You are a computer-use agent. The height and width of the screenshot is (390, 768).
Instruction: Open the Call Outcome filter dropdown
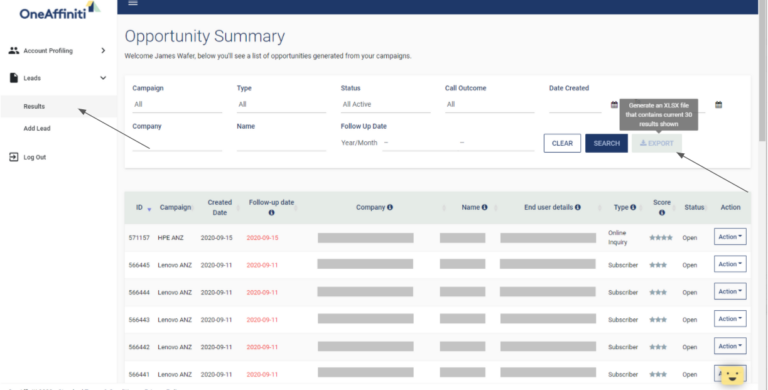click(489, 104)
